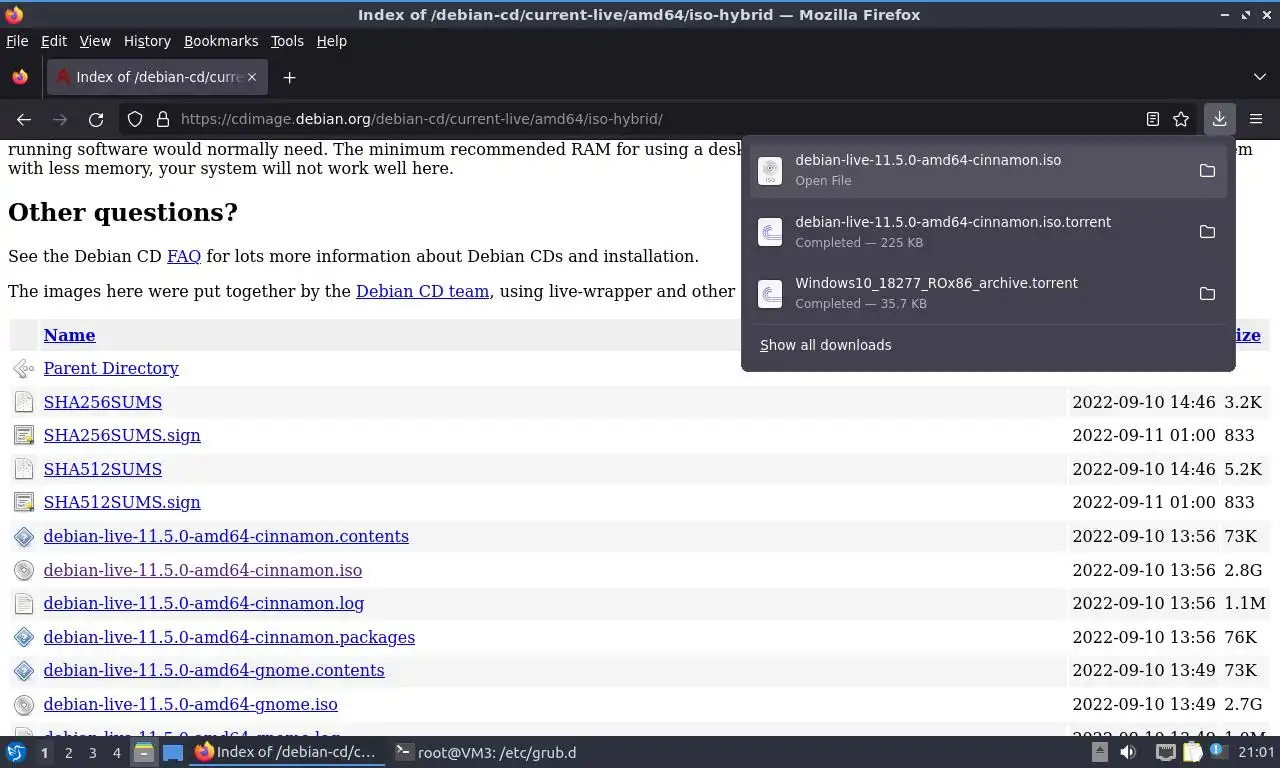Open the SHA256SUMS file link
This screenshot has width=1280, height=768.
point(103,402)
